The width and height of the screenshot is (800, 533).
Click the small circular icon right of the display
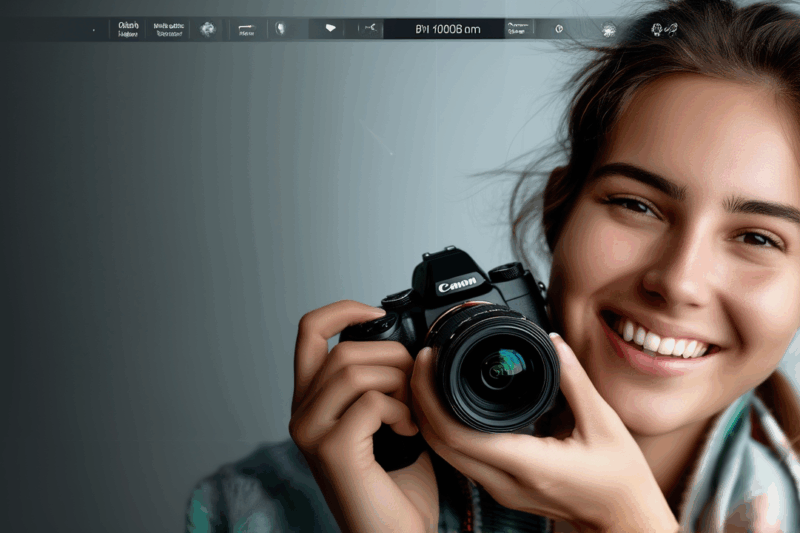pyautogui.click(x=559, y=29)
